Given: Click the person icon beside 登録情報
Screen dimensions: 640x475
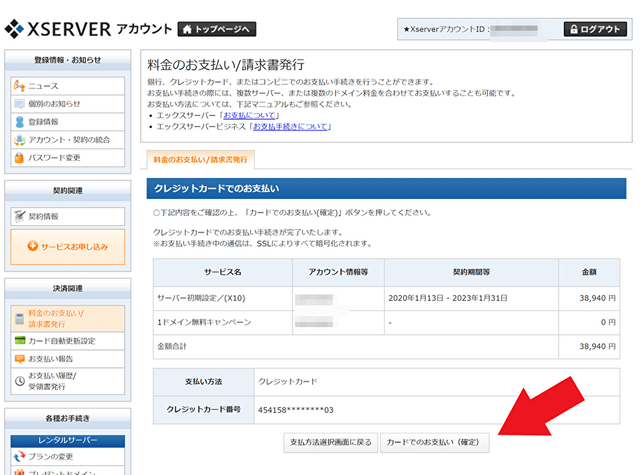Looking at the screenshot, I should (19, 122).
